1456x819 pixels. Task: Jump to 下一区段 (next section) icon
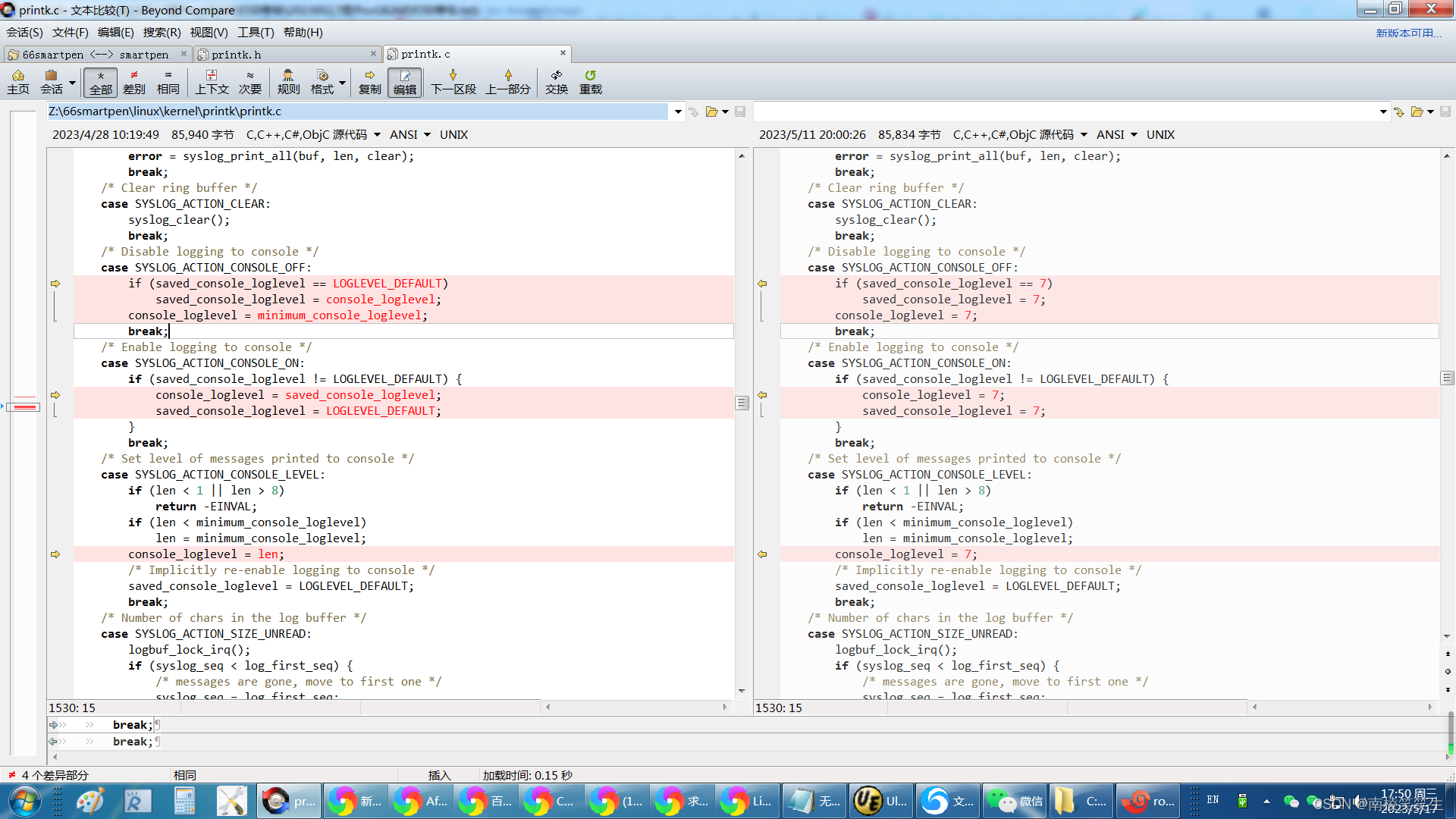(453, 81)
